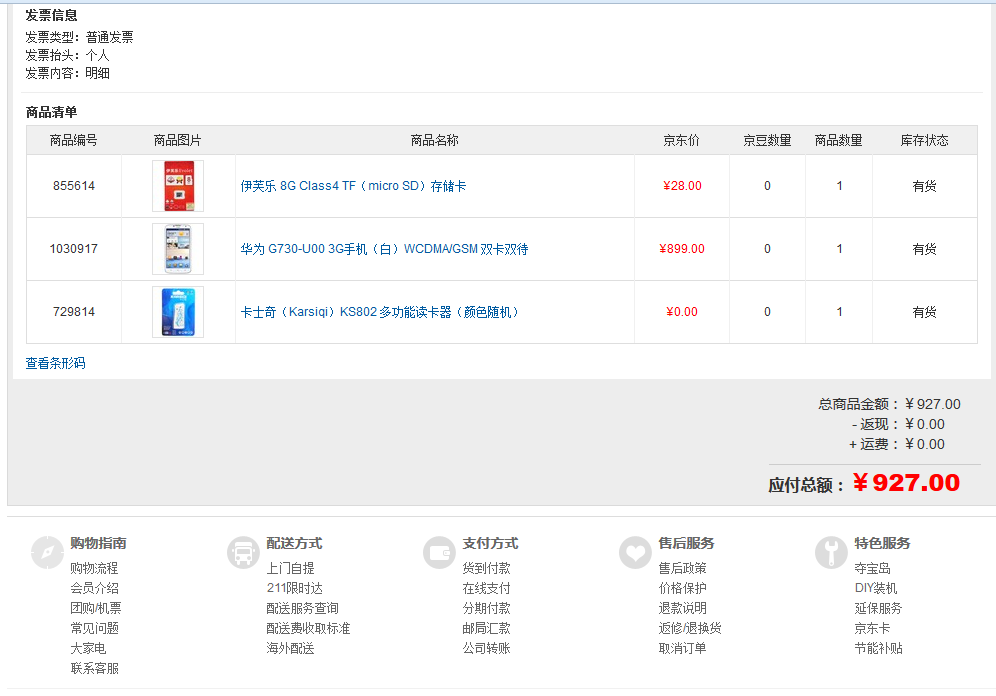Click product number 729814
This screenshot has height=696, width=996.
pyautogui.click(x=74, y=312)
